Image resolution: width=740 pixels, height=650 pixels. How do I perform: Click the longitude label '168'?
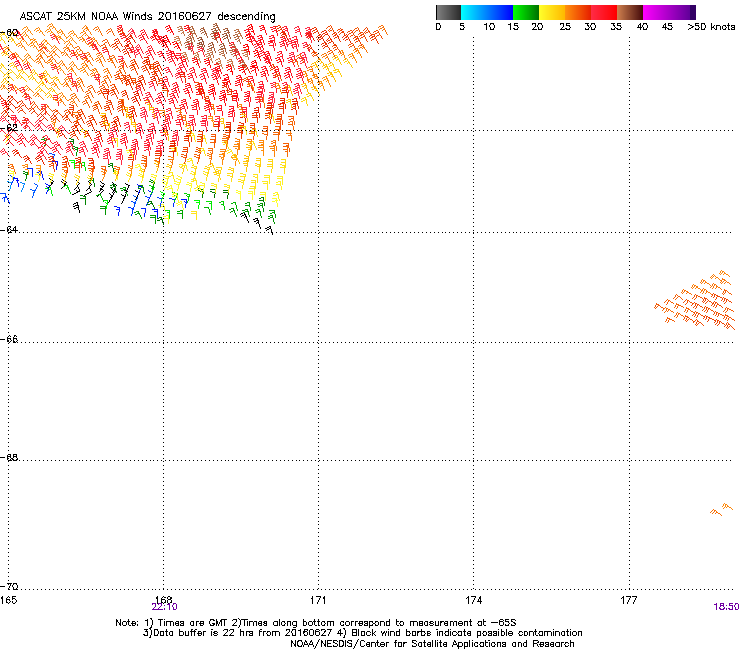point(163,600)
